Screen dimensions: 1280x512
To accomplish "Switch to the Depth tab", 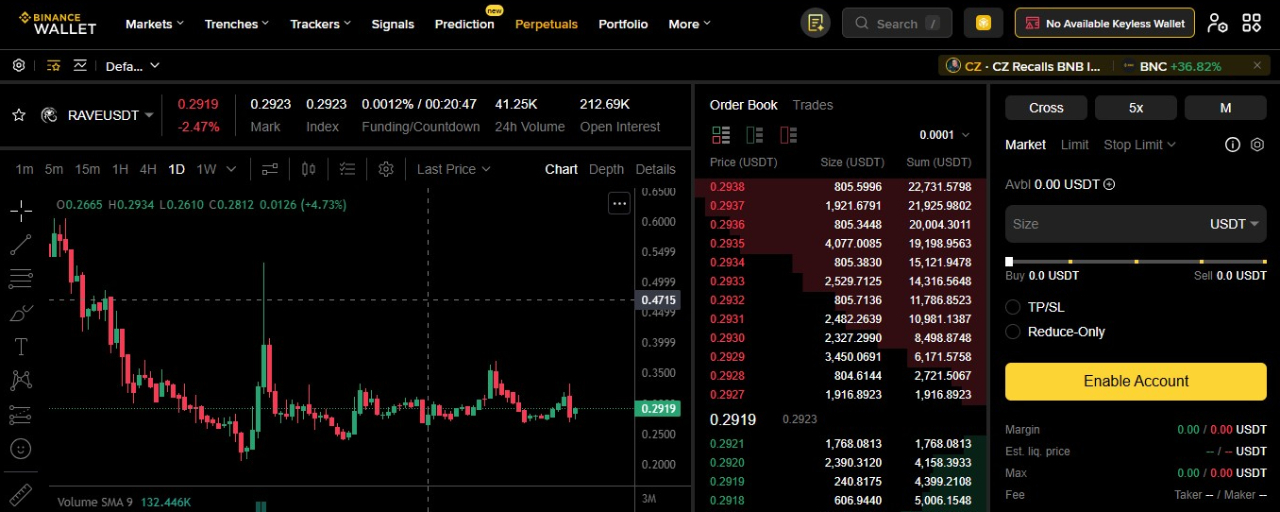I will click(x=606, y=169).
